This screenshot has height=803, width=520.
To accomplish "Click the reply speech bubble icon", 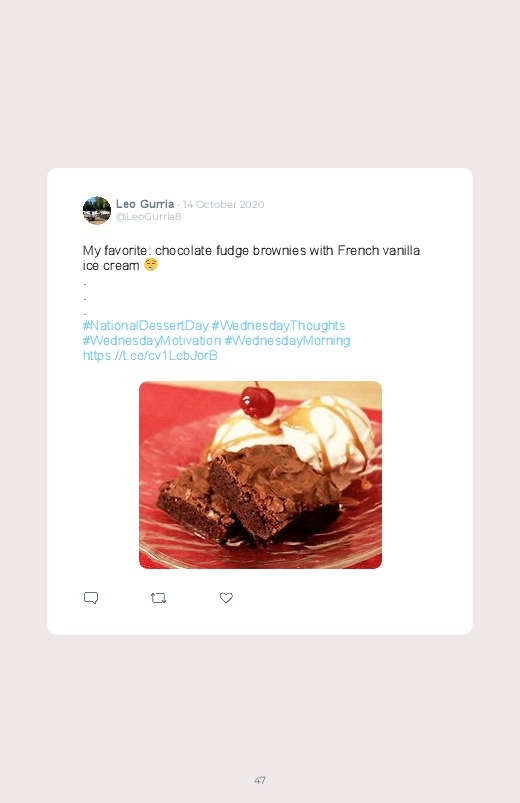I will [x=91, y=598].
